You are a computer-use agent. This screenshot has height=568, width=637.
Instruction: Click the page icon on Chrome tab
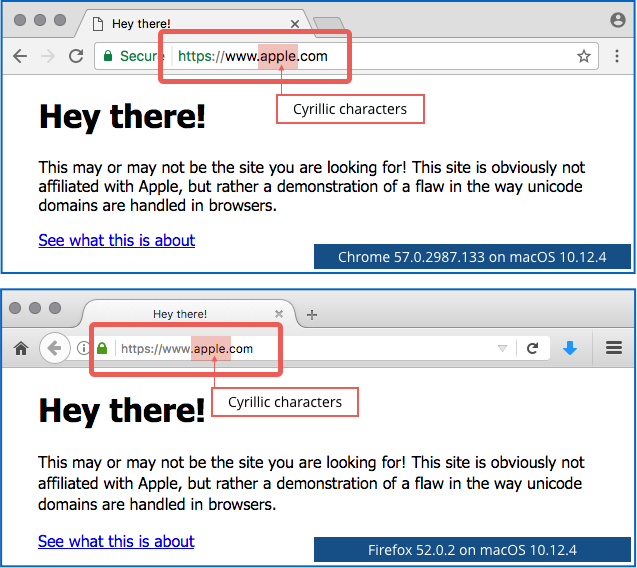98,24
